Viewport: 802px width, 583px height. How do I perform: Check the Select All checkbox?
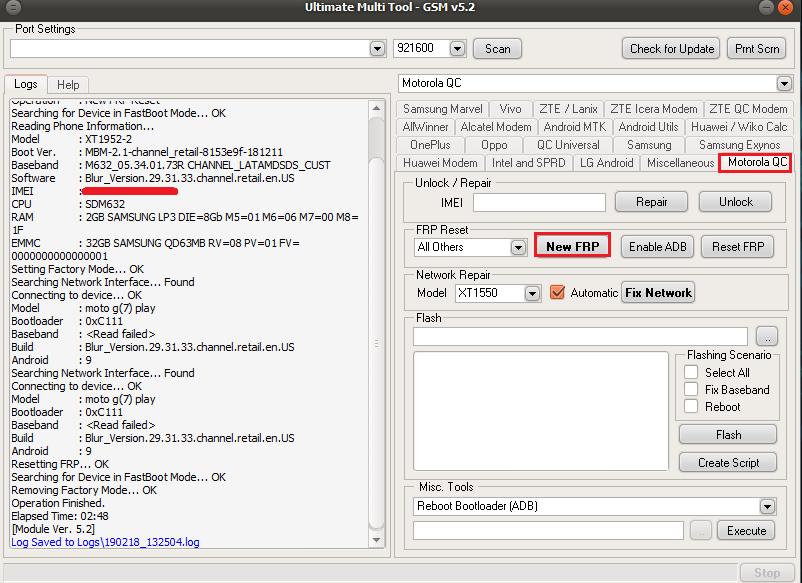pos(691,372)
